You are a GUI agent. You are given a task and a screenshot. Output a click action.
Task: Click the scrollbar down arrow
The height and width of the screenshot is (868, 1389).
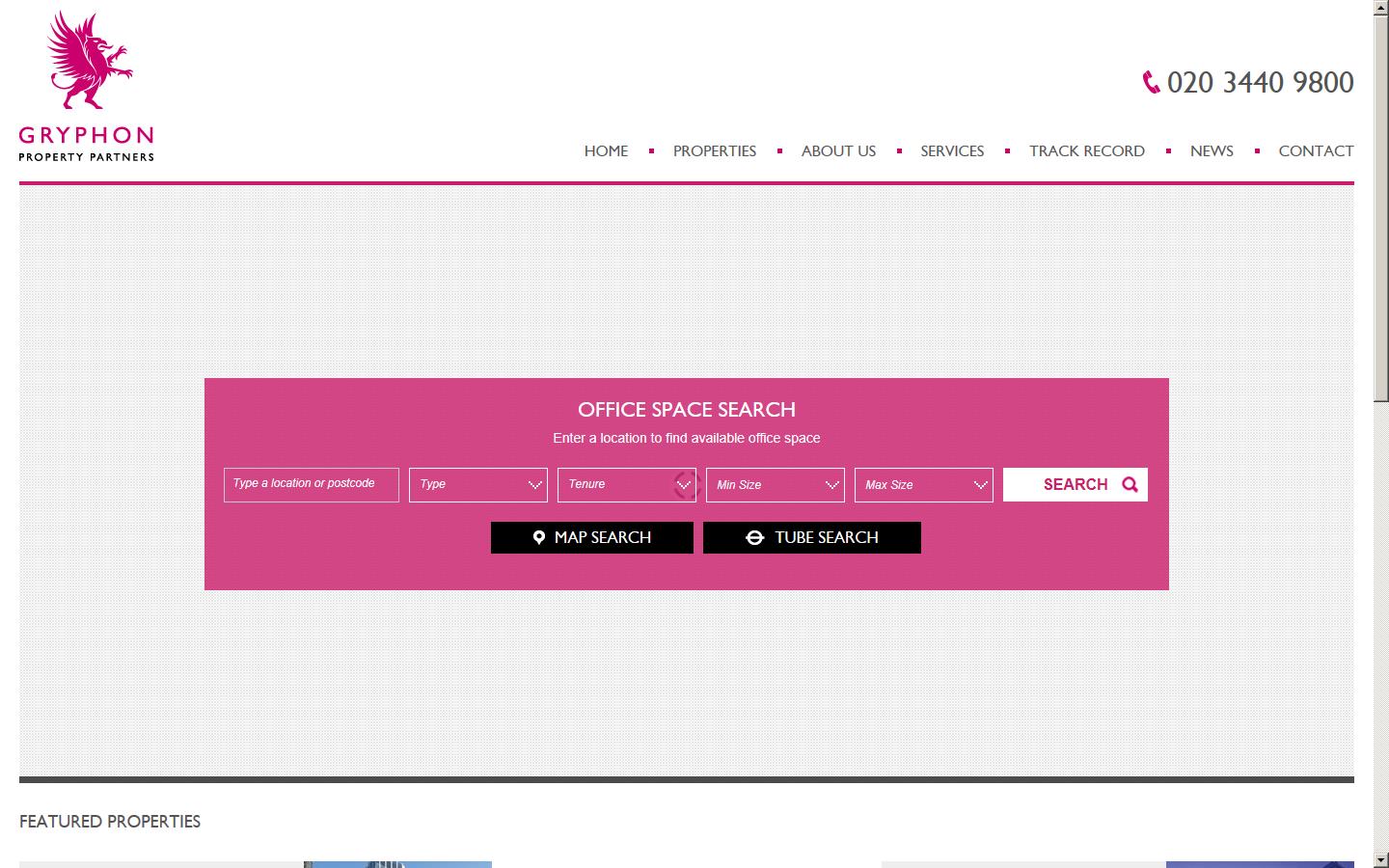point(1380,859)
